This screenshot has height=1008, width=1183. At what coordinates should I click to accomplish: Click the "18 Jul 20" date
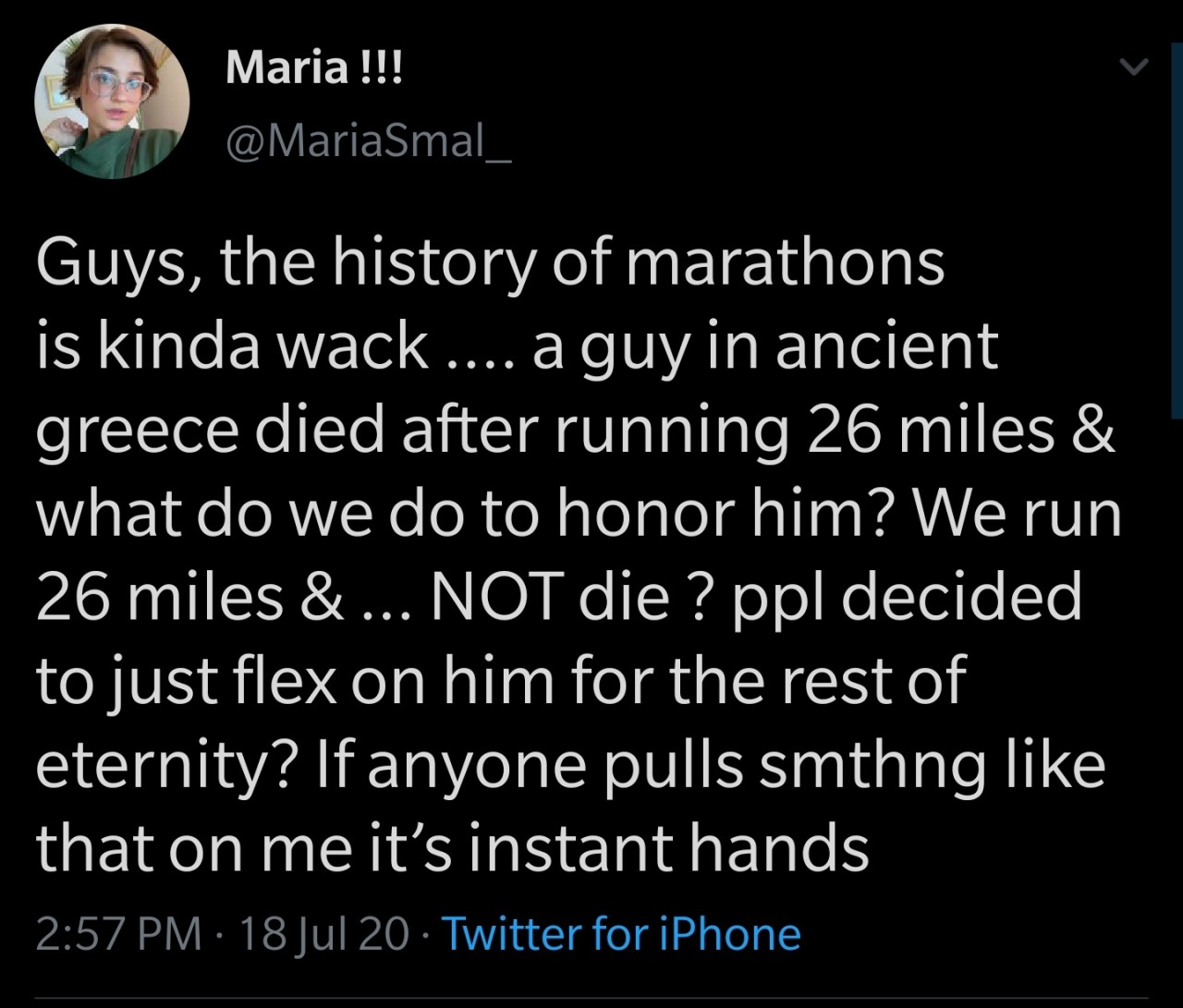tap(323, 934)
